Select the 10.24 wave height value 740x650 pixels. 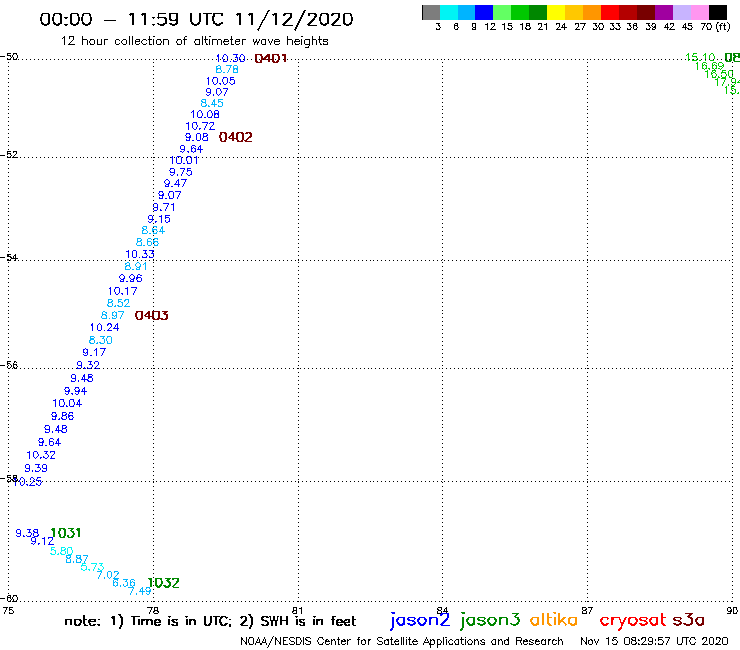(104, 328)
